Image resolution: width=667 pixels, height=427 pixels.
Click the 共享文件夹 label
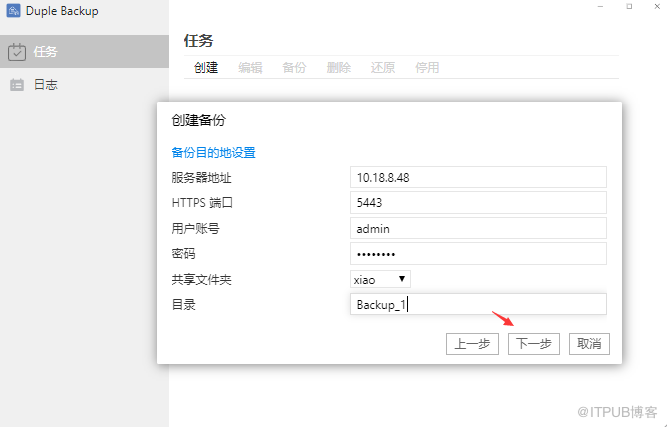point(202,279)
